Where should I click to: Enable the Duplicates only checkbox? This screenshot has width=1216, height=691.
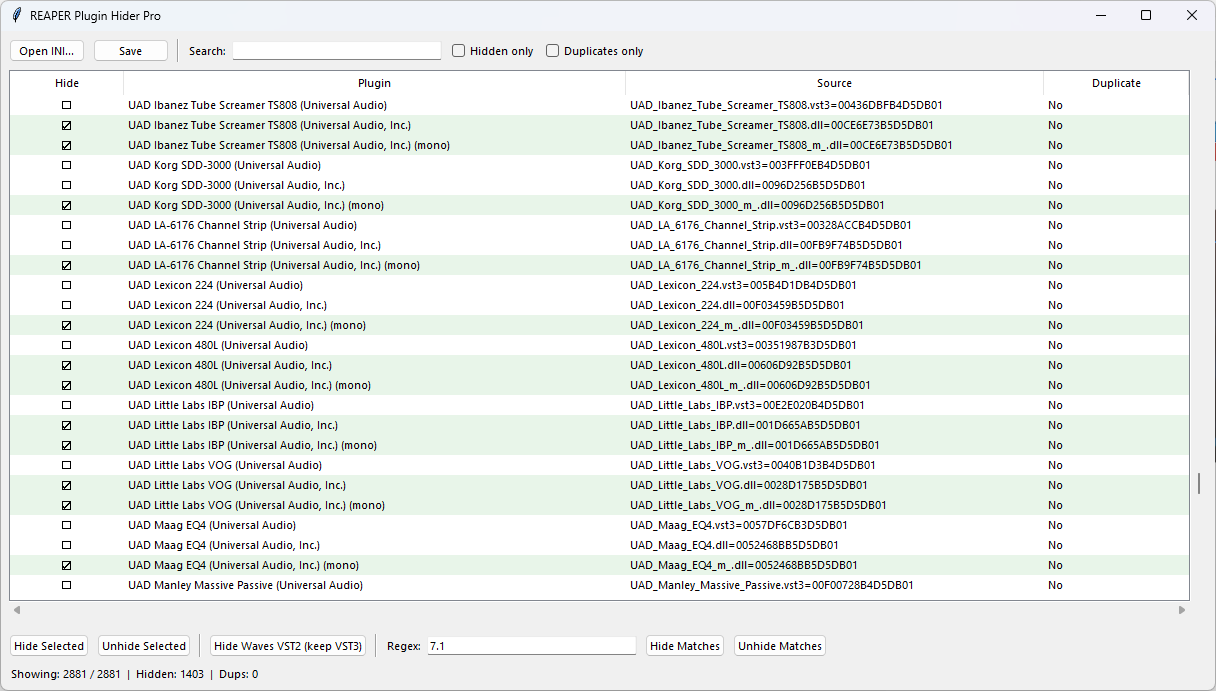point(552,51)
